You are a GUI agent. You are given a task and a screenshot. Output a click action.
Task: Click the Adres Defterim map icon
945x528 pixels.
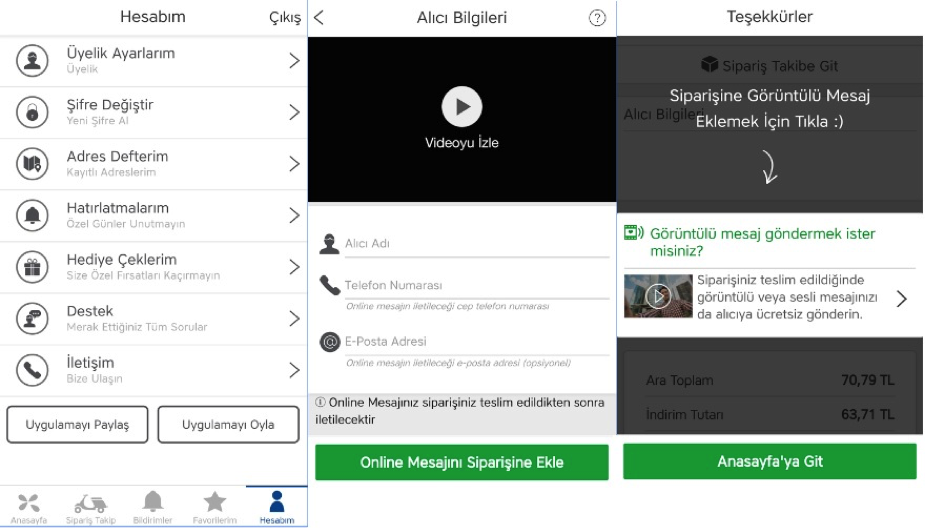click(32, 164)
